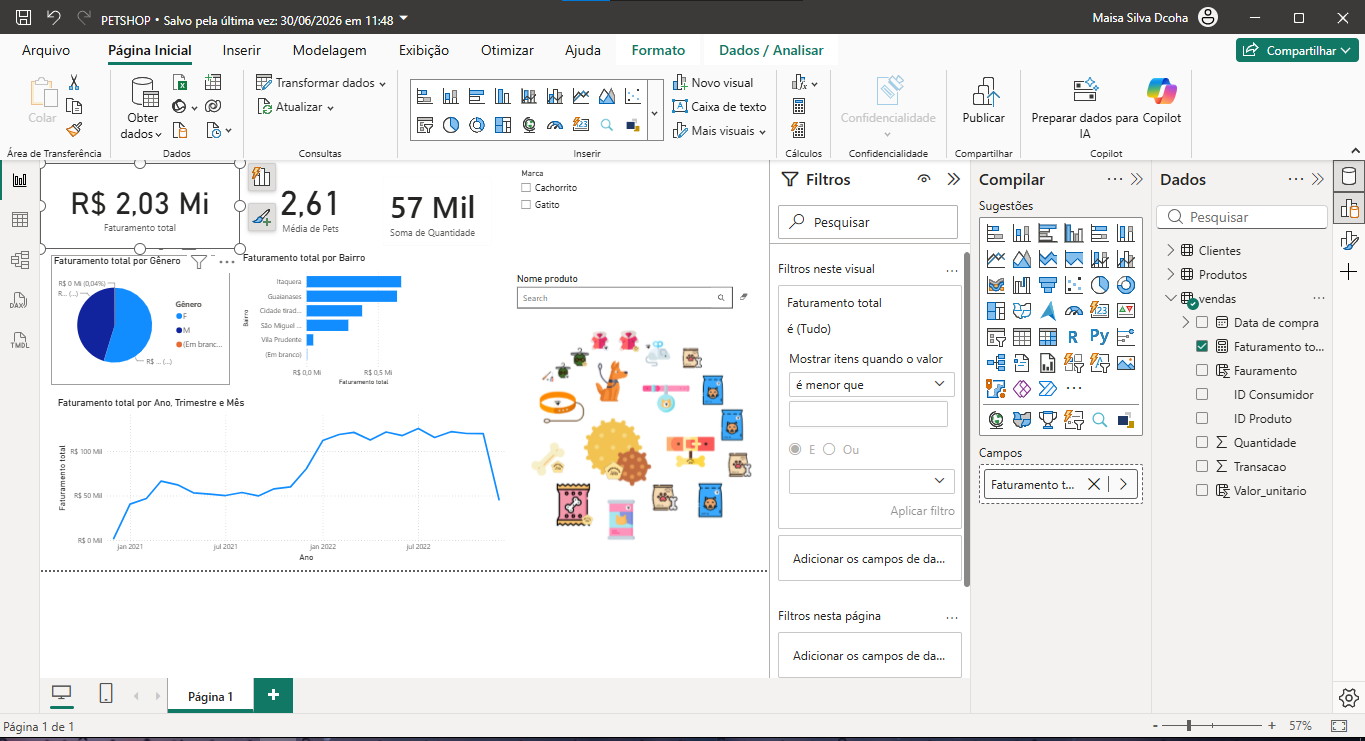The image size is (1365, 741).
Task: Select the Python visual icon in Compilar
Action: (1099, 337)
